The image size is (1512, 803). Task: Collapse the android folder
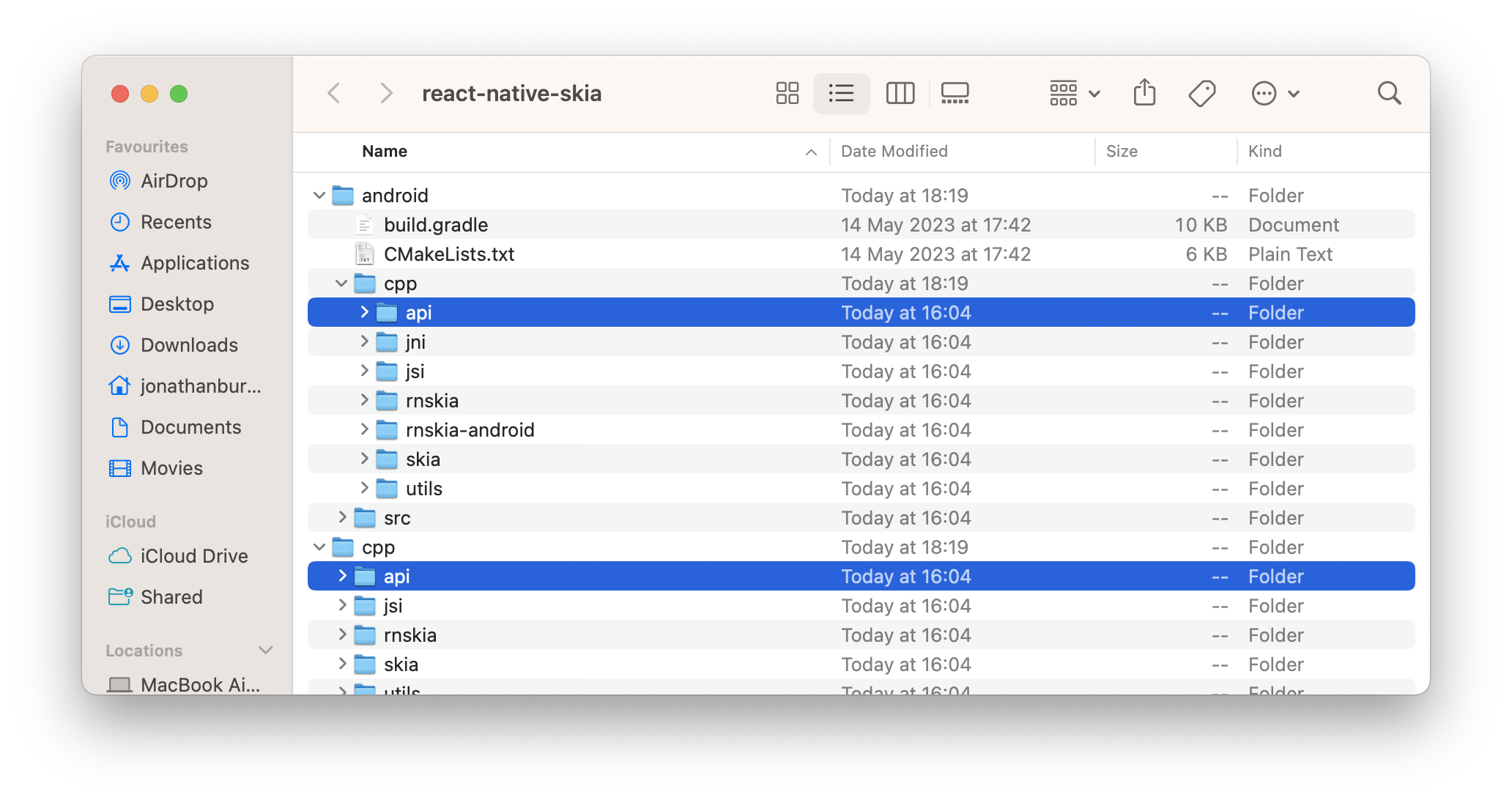click(x=319, y=196)
